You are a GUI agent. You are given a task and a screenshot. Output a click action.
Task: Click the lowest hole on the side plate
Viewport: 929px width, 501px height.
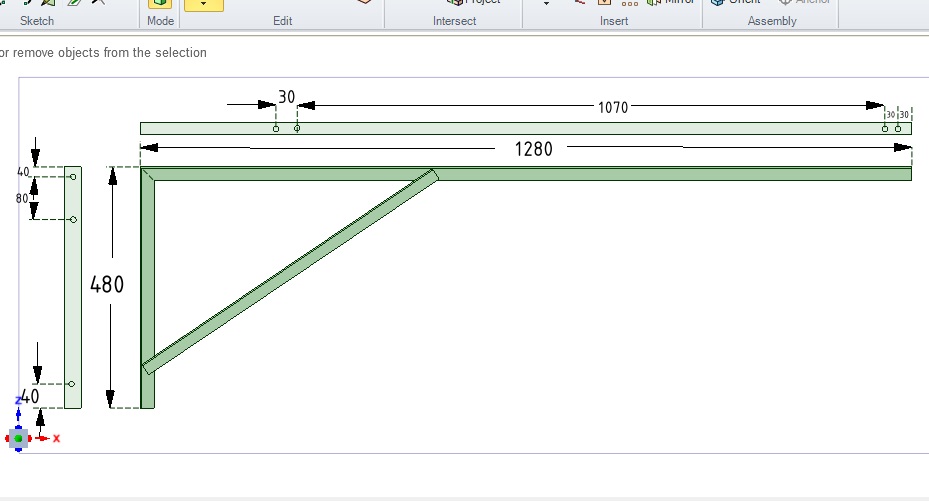pos(72,384)
